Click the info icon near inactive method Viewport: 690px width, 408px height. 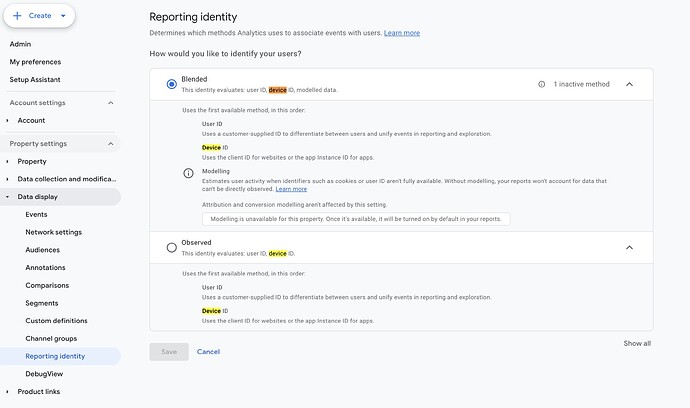(x=542, y=85)
